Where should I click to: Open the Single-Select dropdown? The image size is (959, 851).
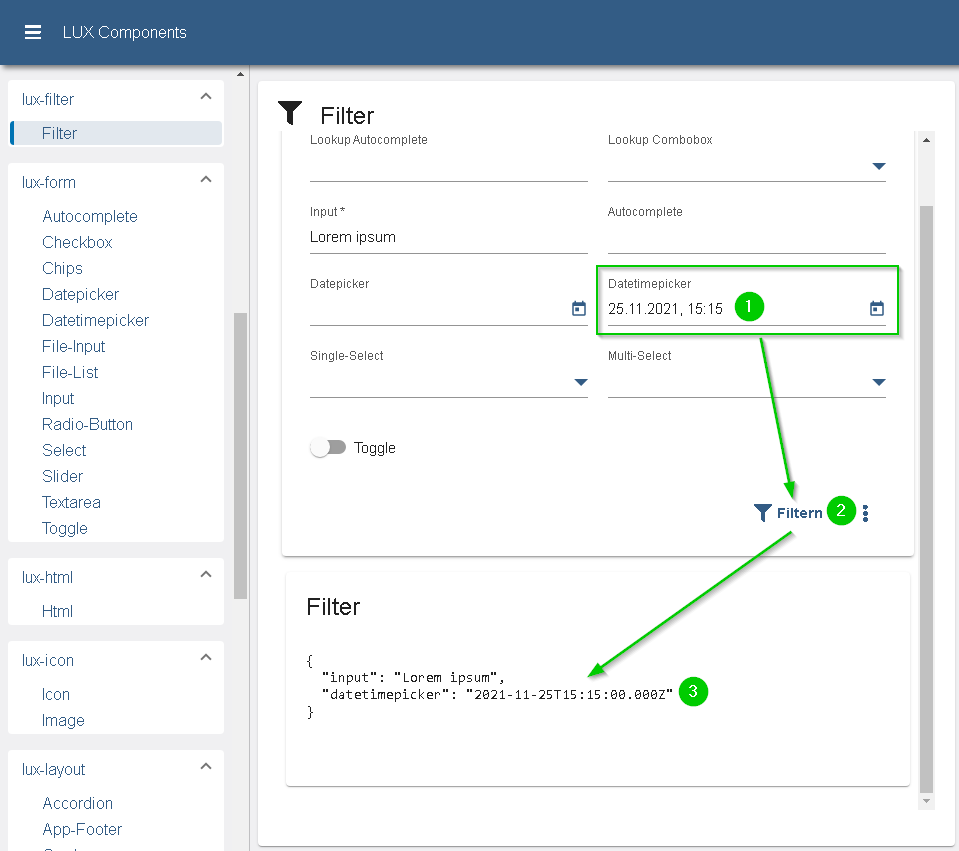[579, 382]
